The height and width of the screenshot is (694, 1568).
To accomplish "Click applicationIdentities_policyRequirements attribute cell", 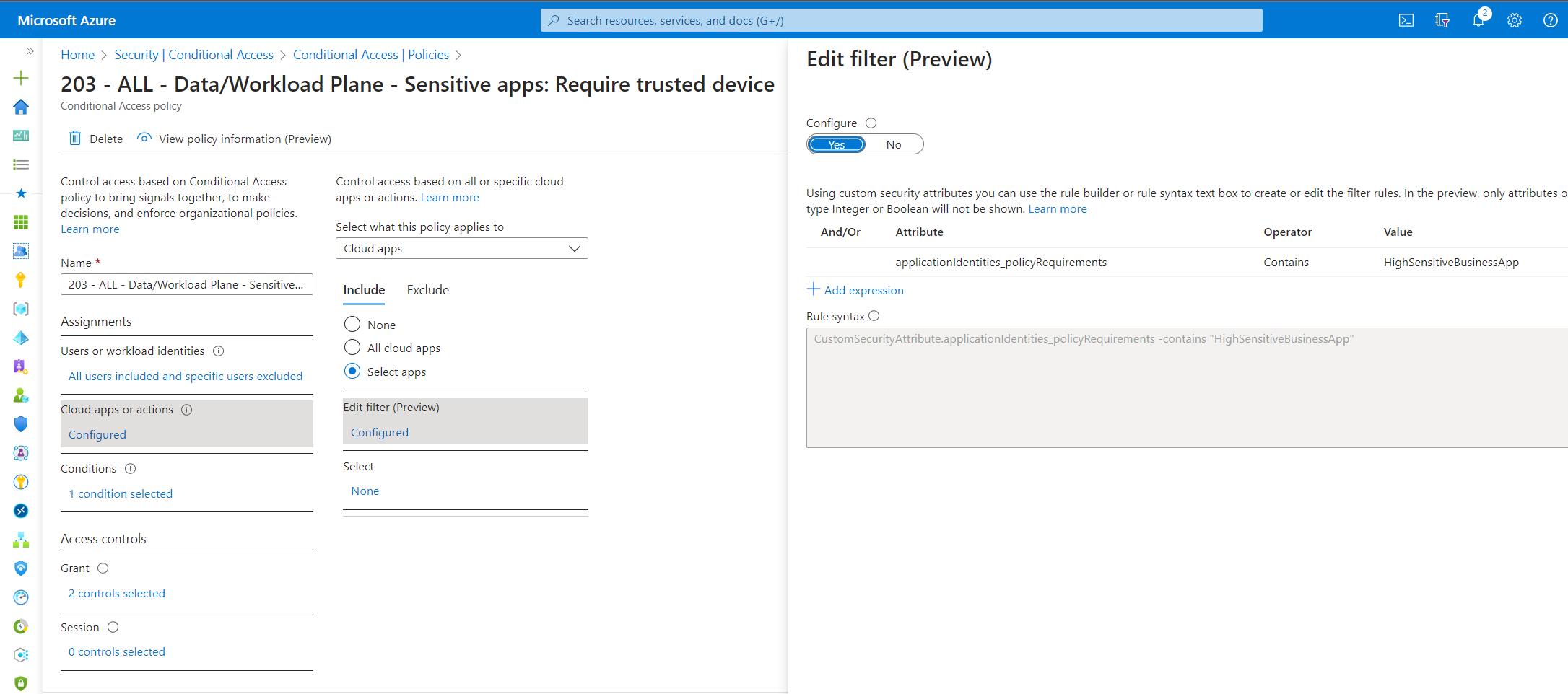I will [1001, 263].
